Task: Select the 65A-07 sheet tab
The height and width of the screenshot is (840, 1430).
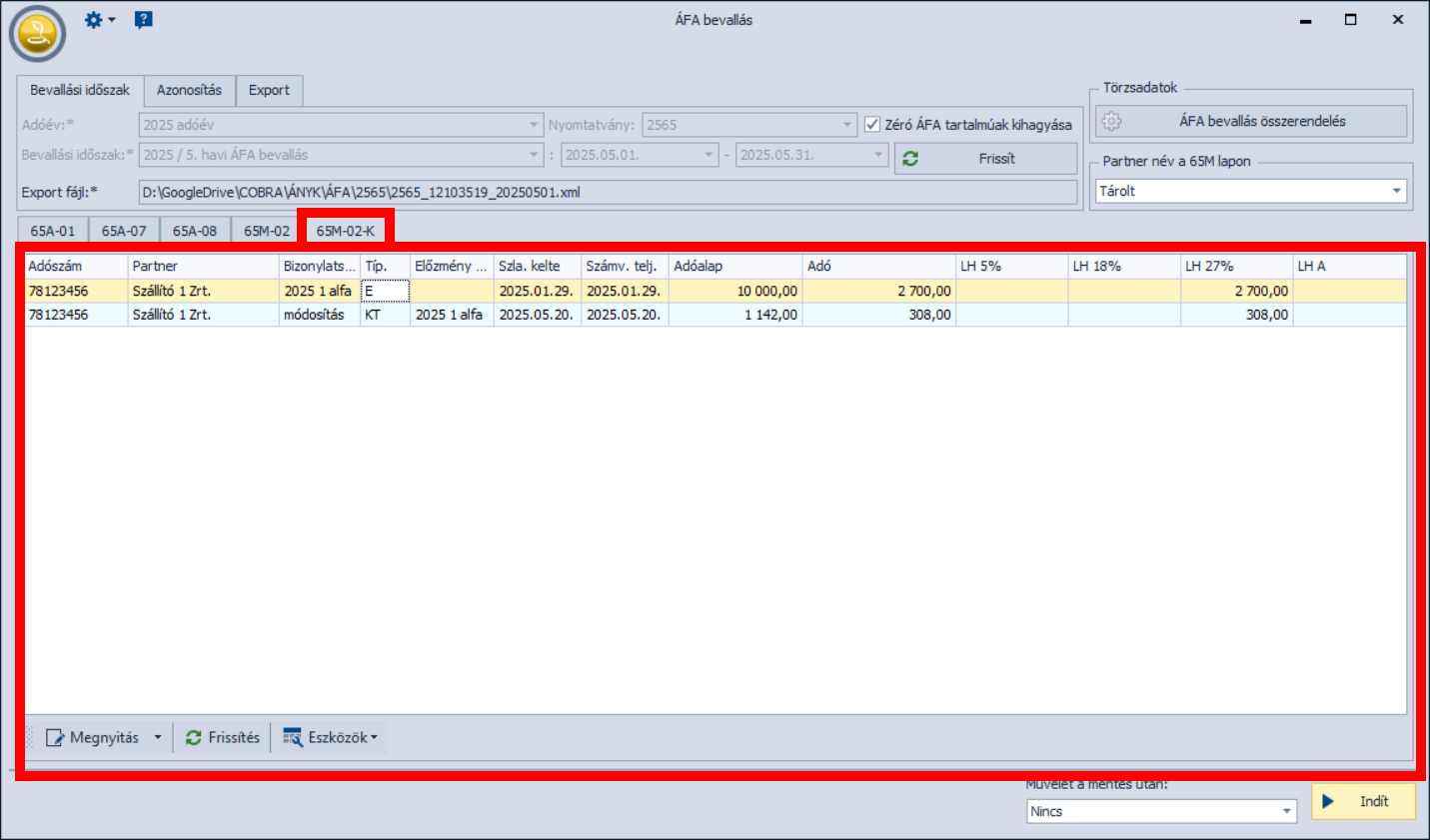Action: pyautogui.click(x=124, y=231)
